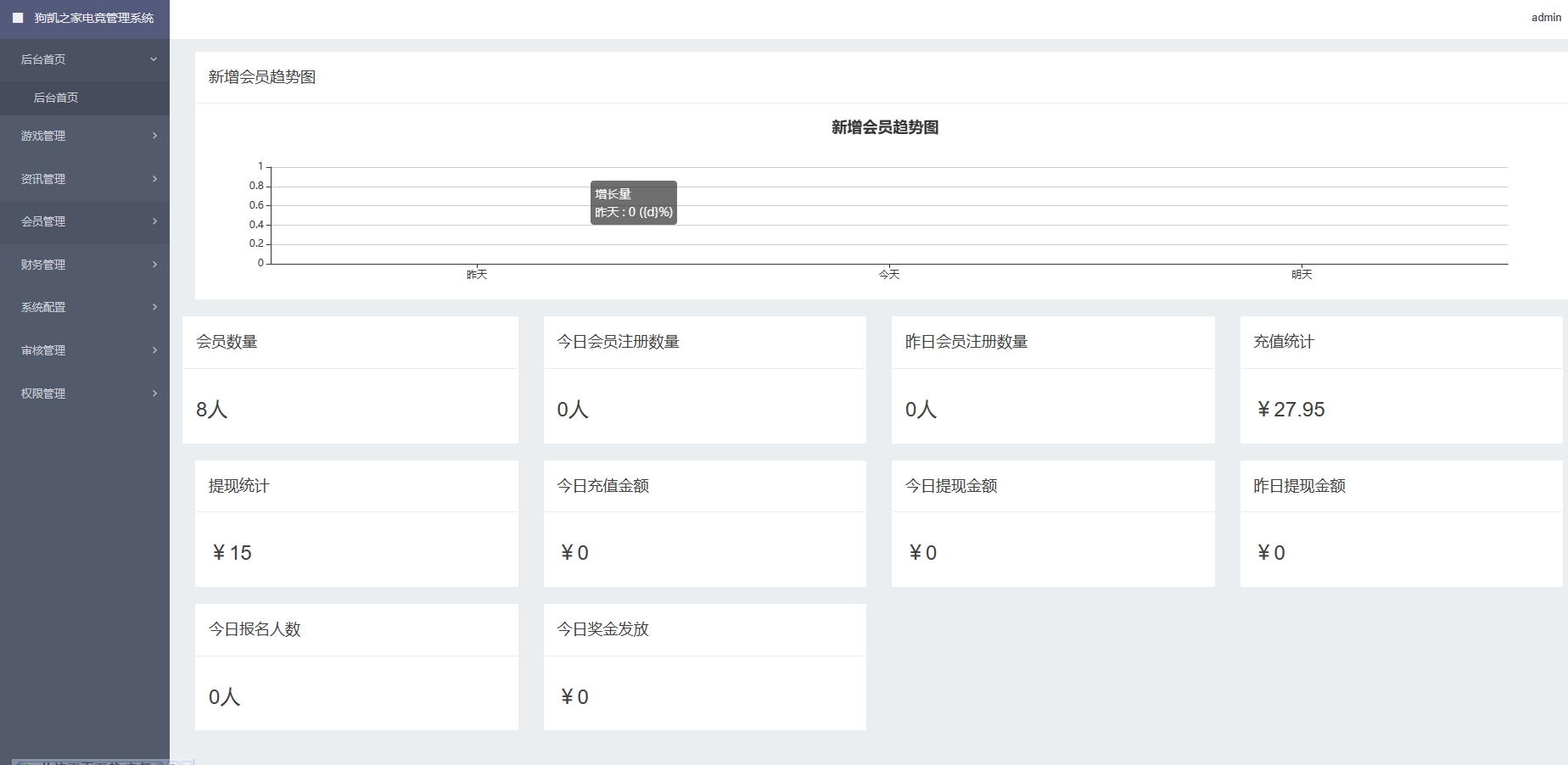Click the 权限管理 arrow icon
The width and height of the screenshot is (1568, 765).
coord(154,394)
